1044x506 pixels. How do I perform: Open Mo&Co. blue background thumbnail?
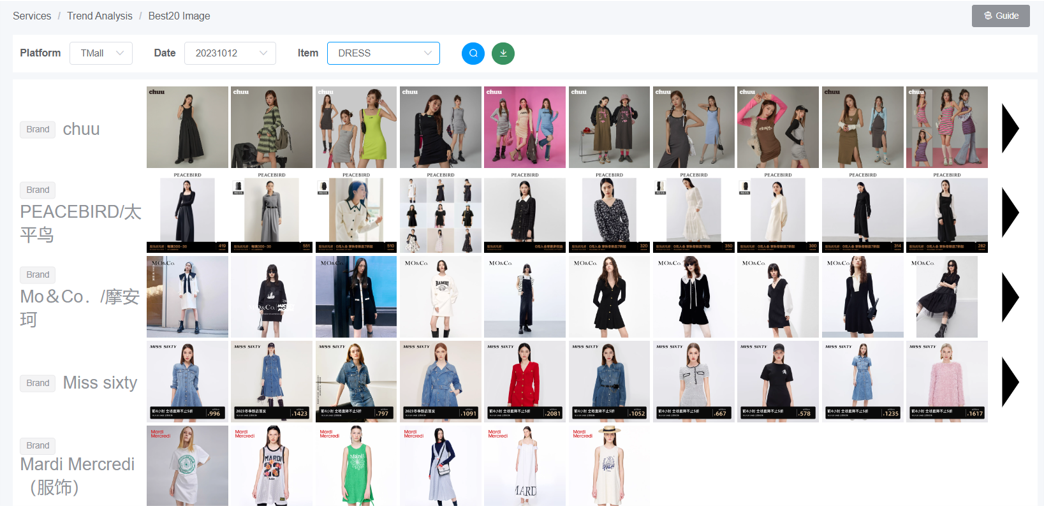tap(356, 297)
